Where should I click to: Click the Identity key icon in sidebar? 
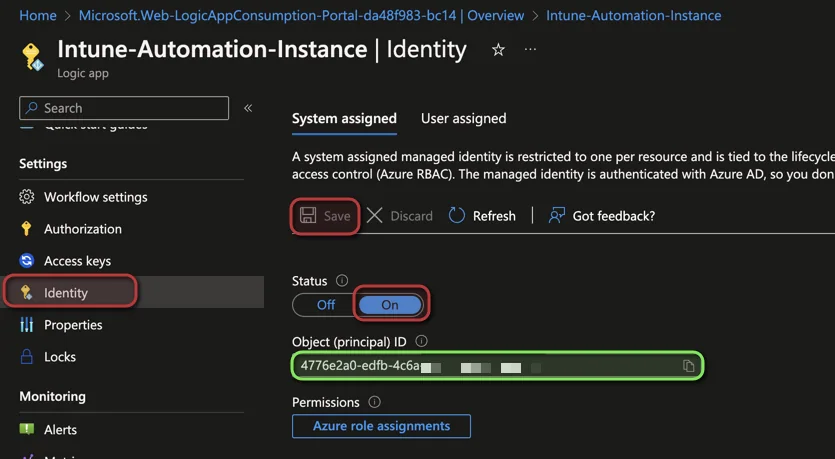click(26, 292)
